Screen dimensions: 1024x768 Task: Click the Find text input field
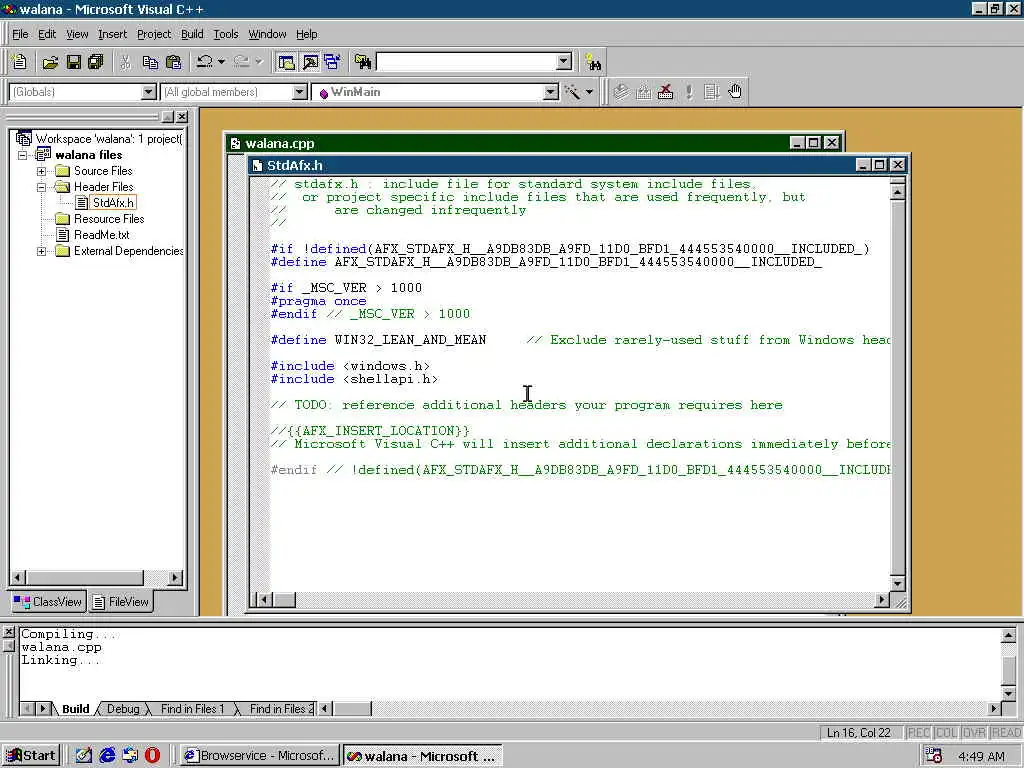tap(467, 62)
